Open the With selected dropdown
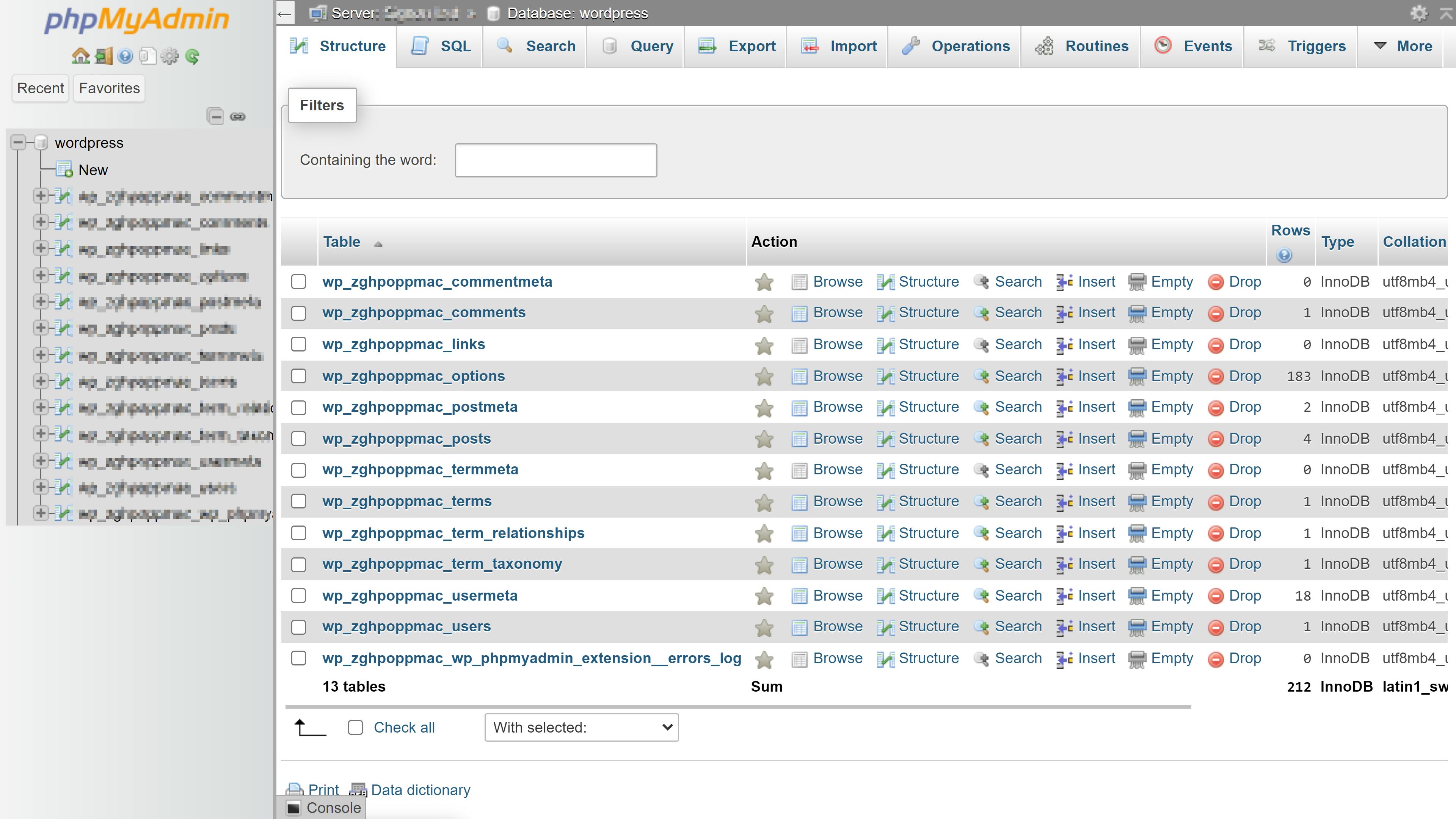Image resolution: width=1456 pixels, height=819 pixels. click(x=581, y=728)
